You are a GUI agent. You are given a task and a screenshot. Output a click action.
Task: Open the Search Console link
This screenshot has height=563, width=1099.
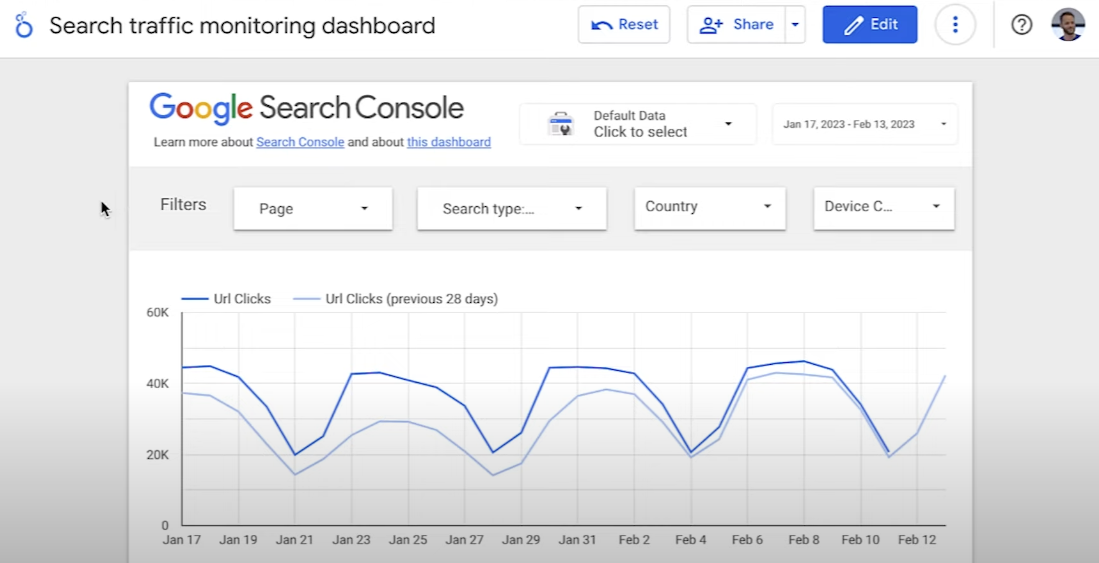(300, 142)
